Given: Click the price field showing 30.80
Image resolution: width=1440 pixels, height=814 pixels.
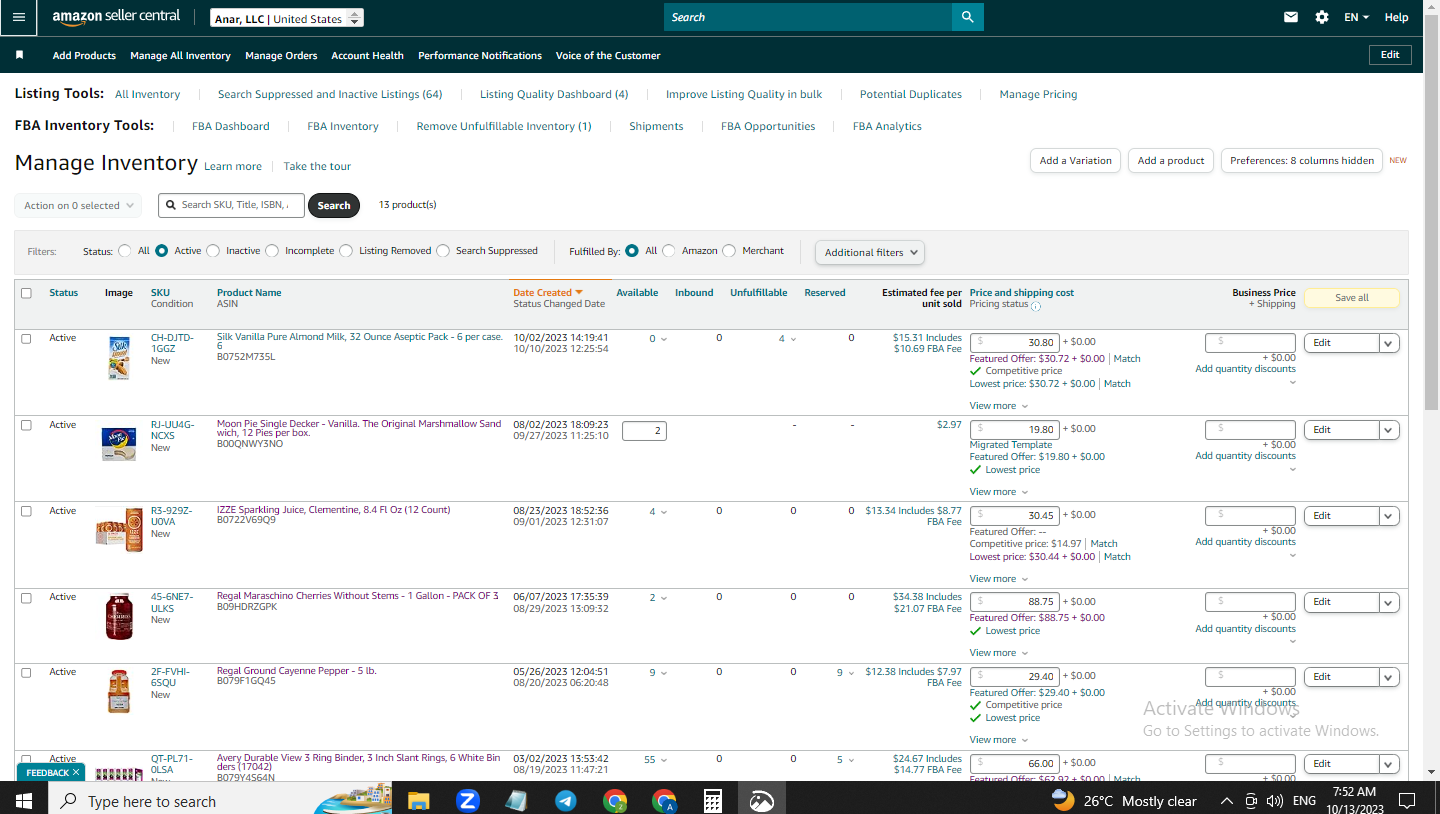Looking at the screenshot, I should pyautogui.click(x=1015, y=343).
